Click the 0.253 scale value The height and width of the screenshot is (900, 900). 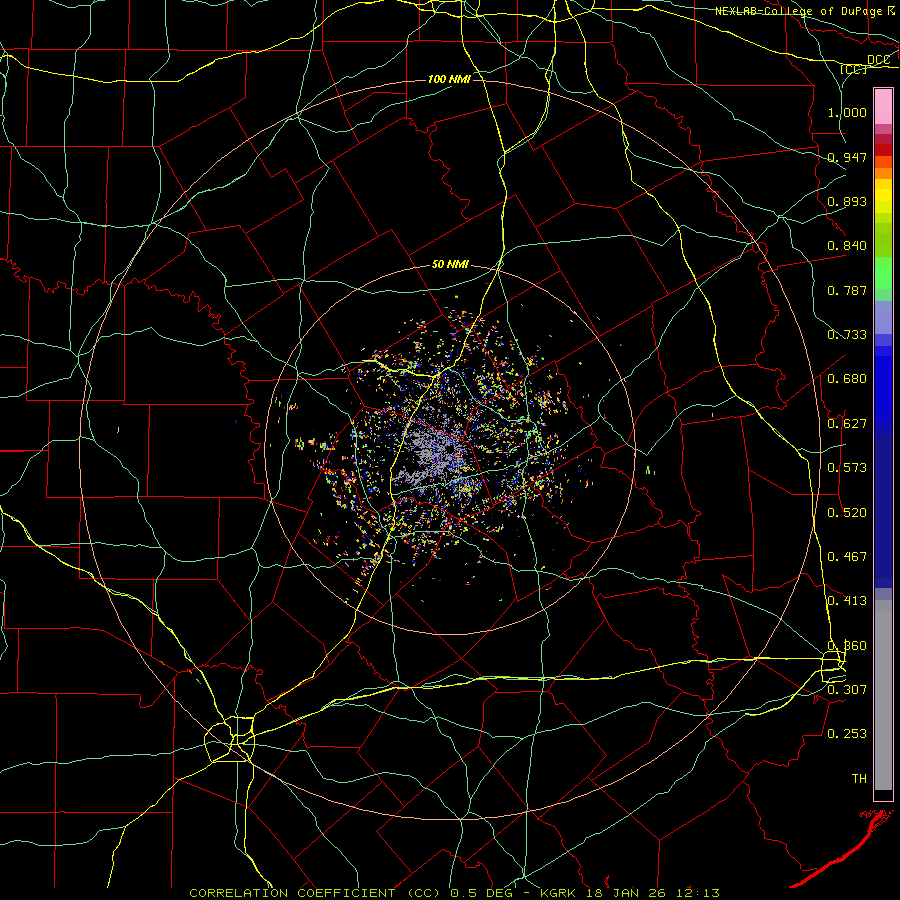[x=847, y=734]
